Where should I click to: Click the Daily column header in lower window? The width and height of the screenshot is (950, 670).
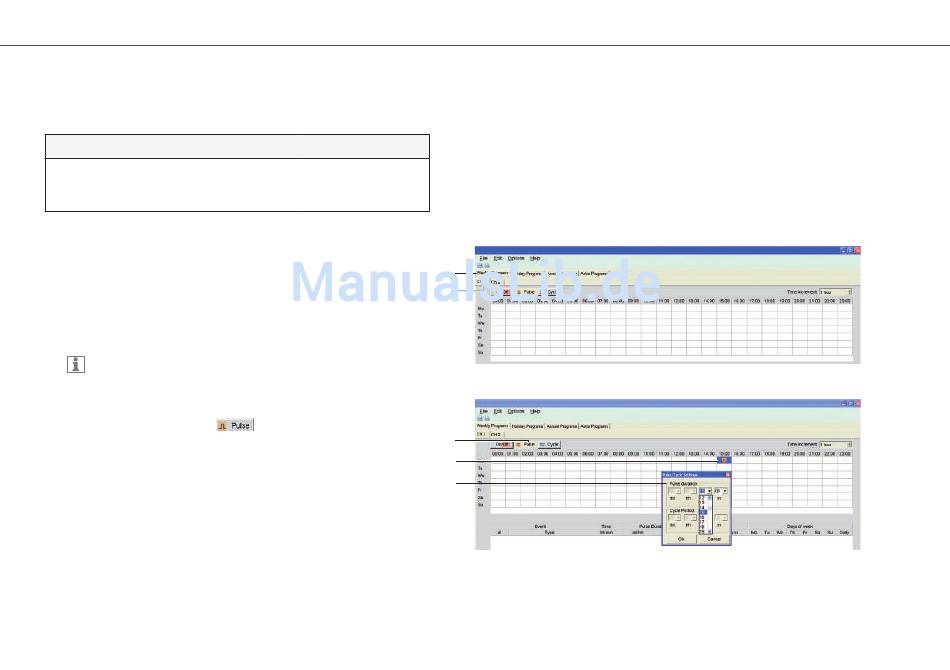click(844, 532)
